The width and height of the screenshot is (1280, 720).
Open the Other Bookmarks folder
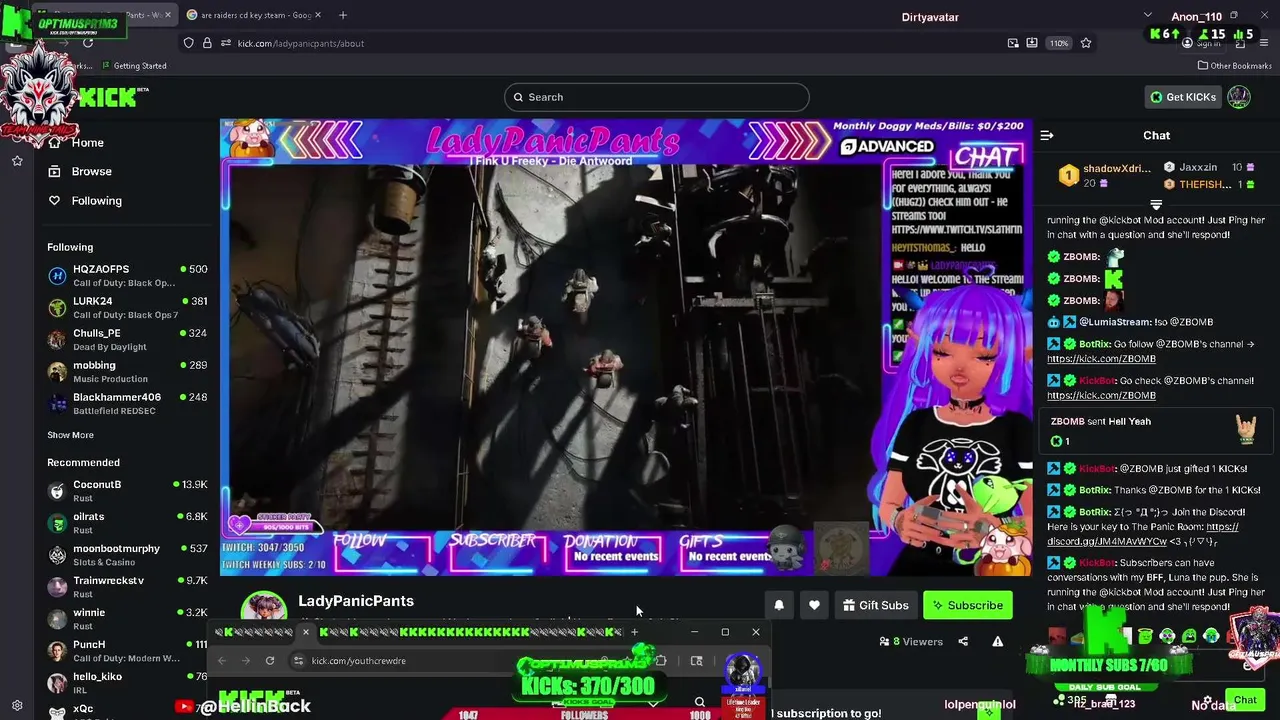click(x=1234, y=66)
